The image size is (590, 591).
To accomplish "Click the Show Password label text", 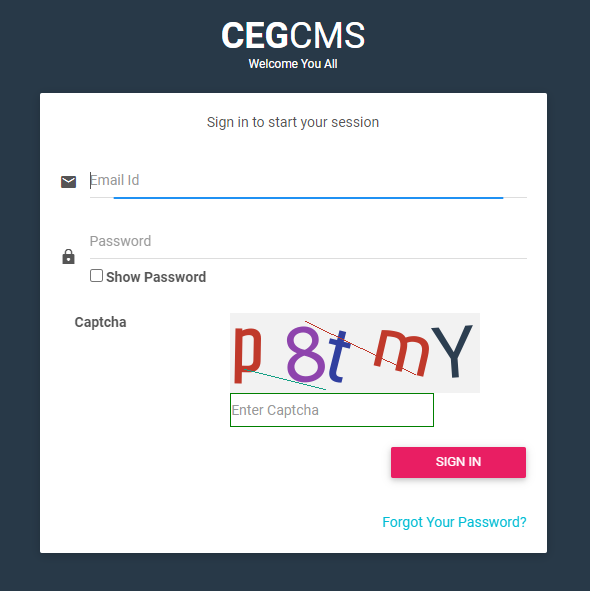I will (x=156, y=277).
